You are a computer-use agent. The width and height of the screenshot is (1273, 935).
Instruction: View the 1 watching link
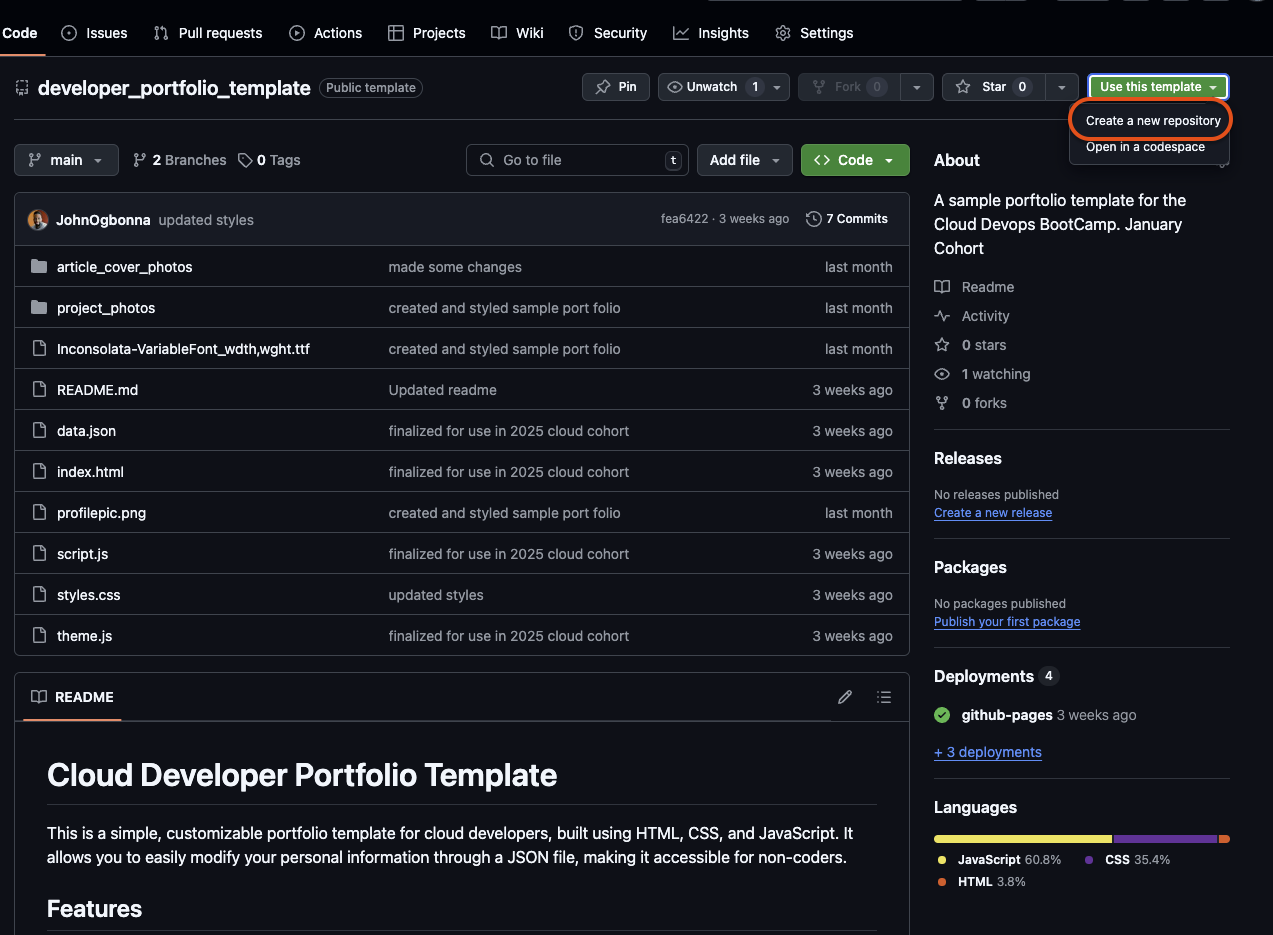pos(982,374)
